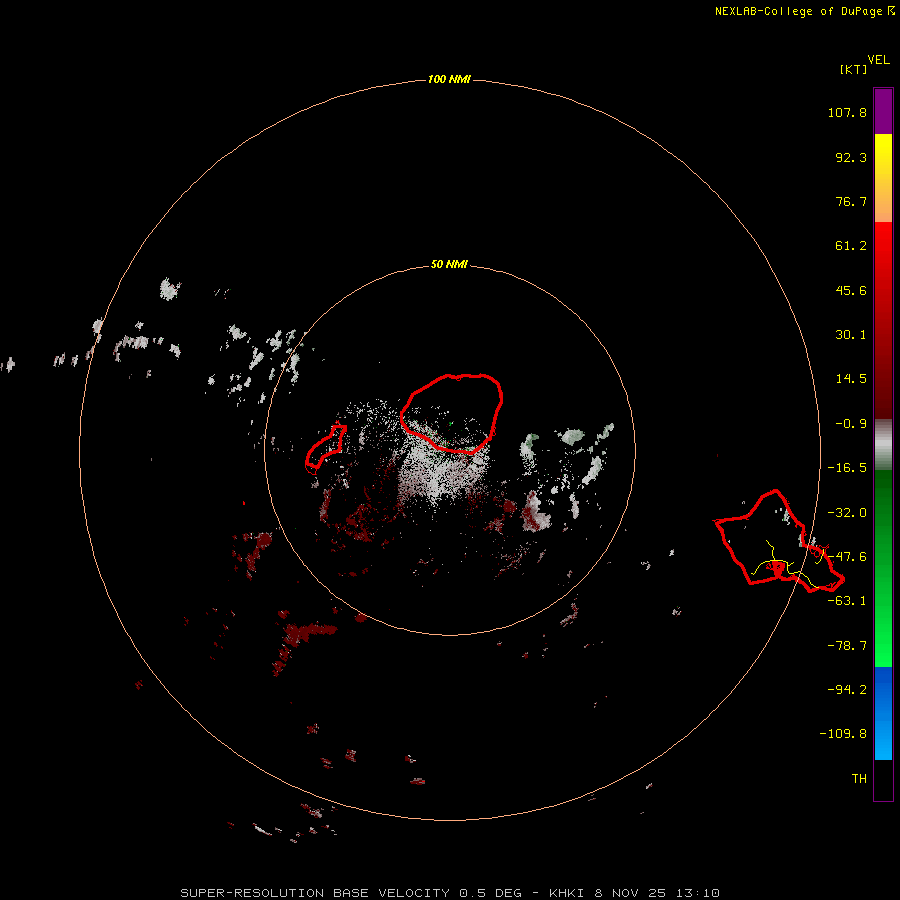
Task: Click the 92.3 velocity scale value
Action: (x=851, y=157)
